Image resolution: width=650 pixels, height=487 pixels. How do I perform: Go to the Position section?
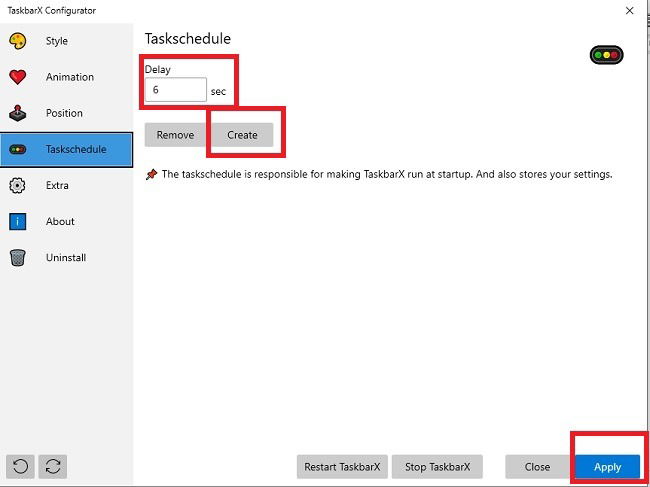click(x=64, y=113)
